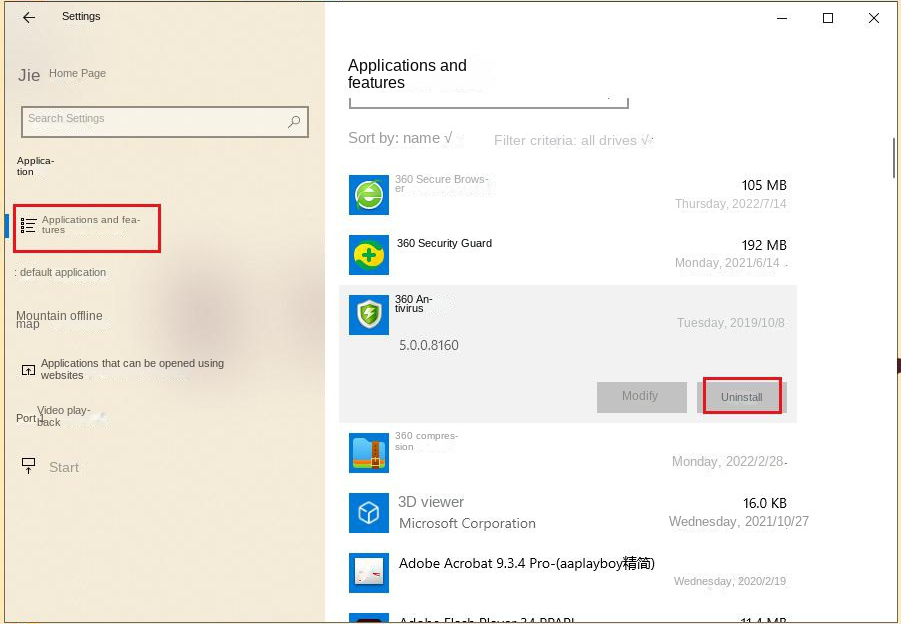Click the back arrow in Settings
This screenshot has height=624, width=901.
pos(27,17)
